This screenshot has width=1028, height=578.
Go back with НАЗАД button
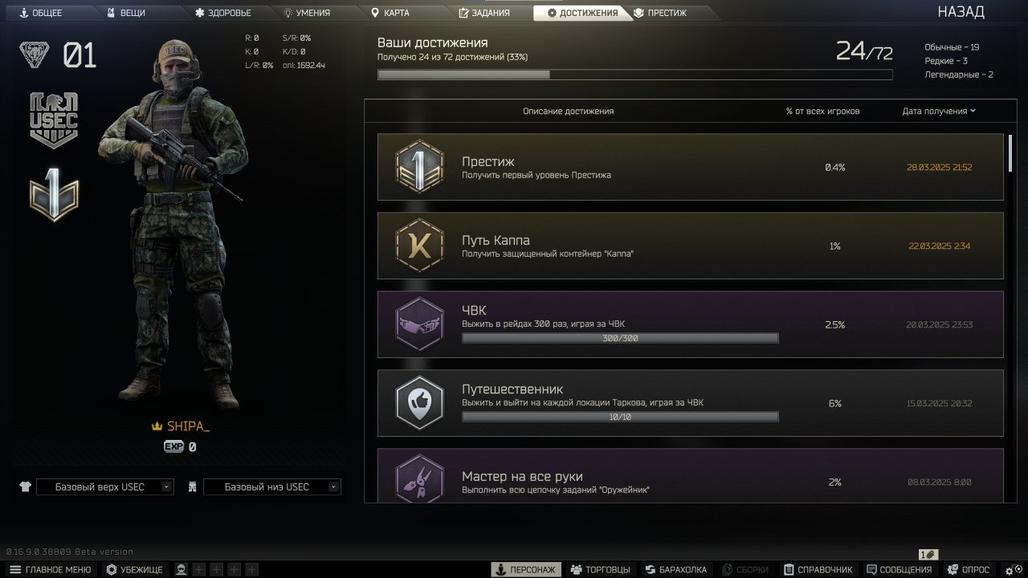click(960, 12)
